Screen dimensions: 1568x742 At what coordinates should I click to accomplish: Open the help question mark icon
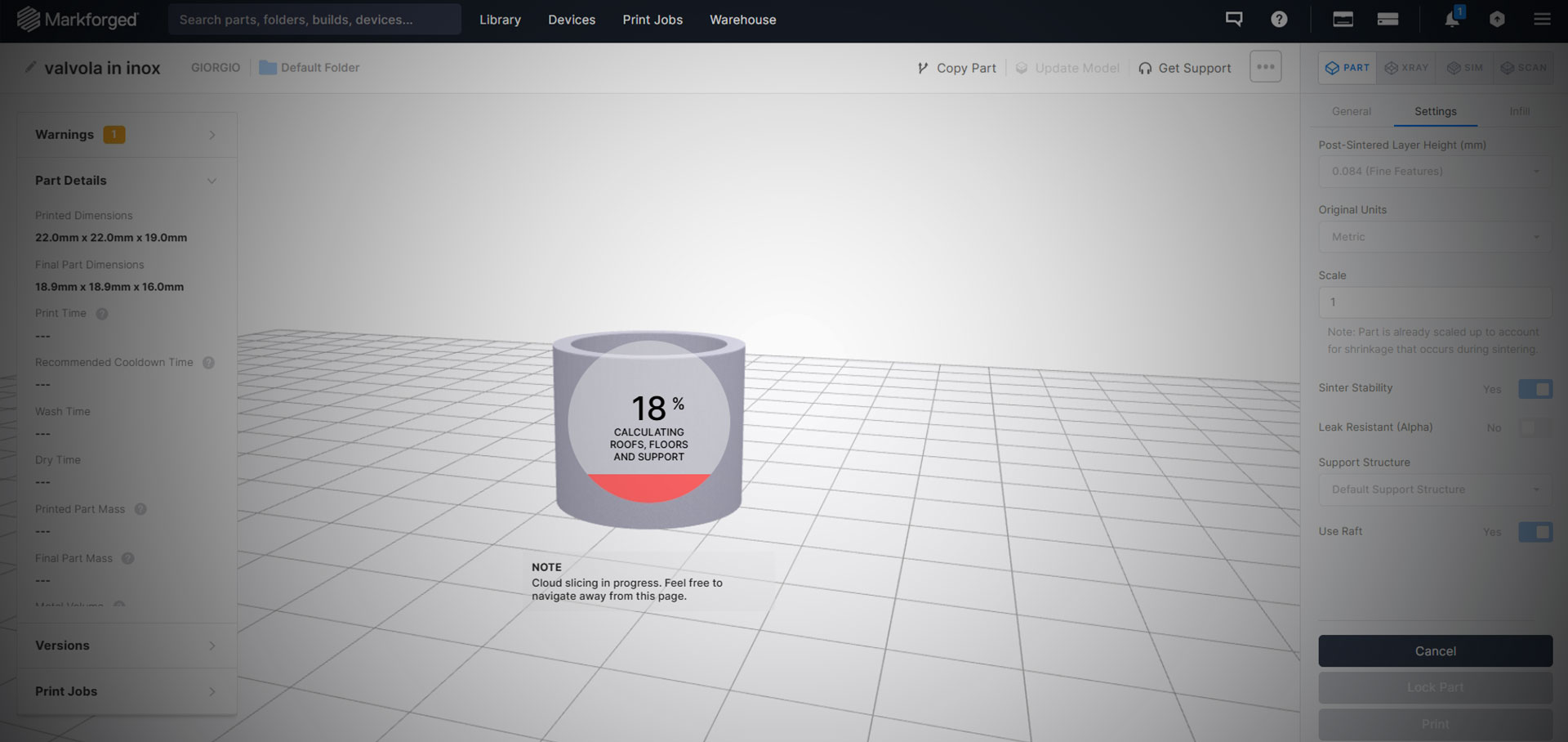1279,19
